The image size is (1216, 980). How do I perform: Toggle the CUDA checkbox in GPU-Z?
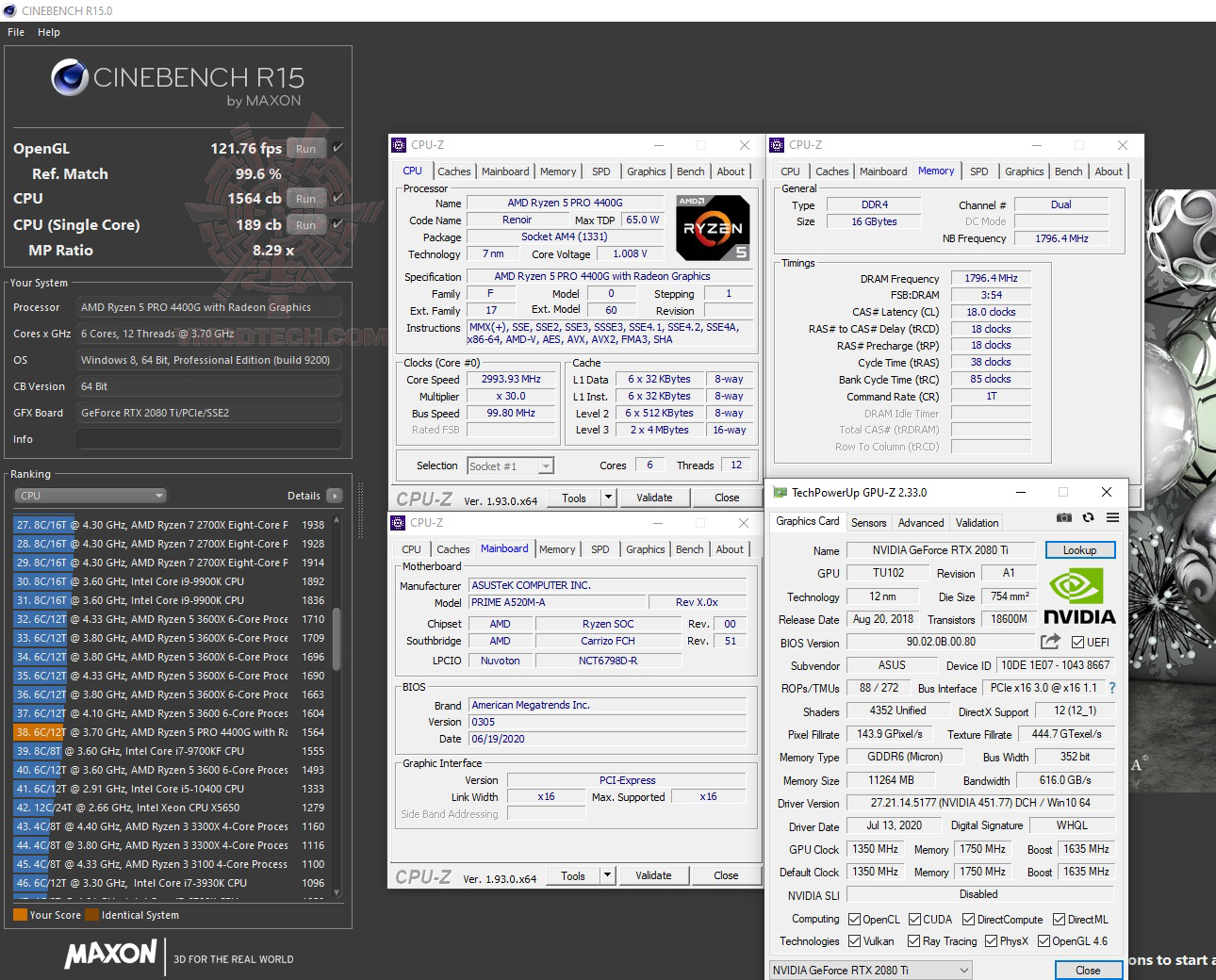[914, 919]
